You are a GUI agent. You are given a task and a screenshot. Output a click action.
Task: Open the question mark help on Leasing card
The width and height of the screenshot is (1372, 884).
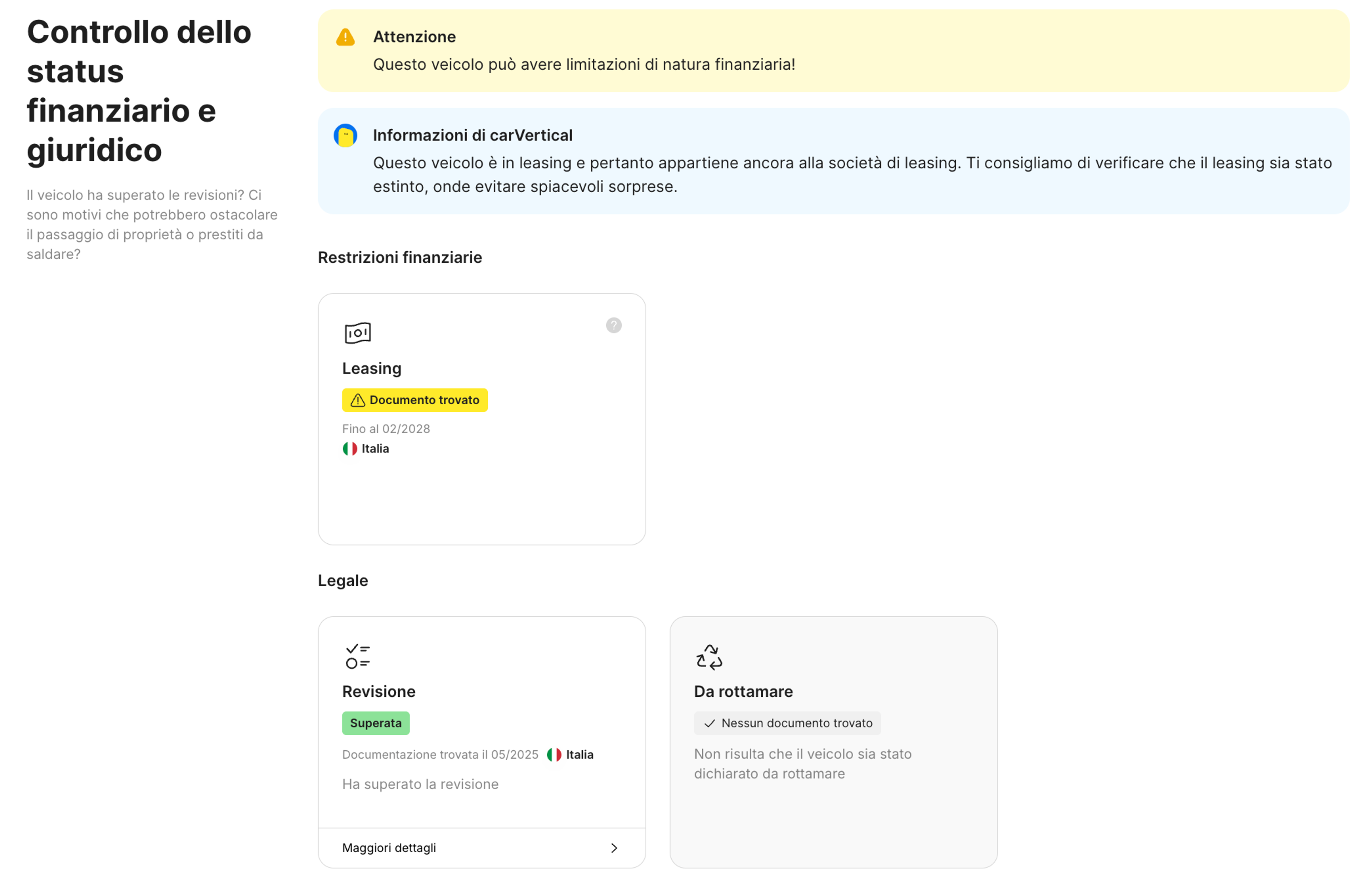[614, 326]
